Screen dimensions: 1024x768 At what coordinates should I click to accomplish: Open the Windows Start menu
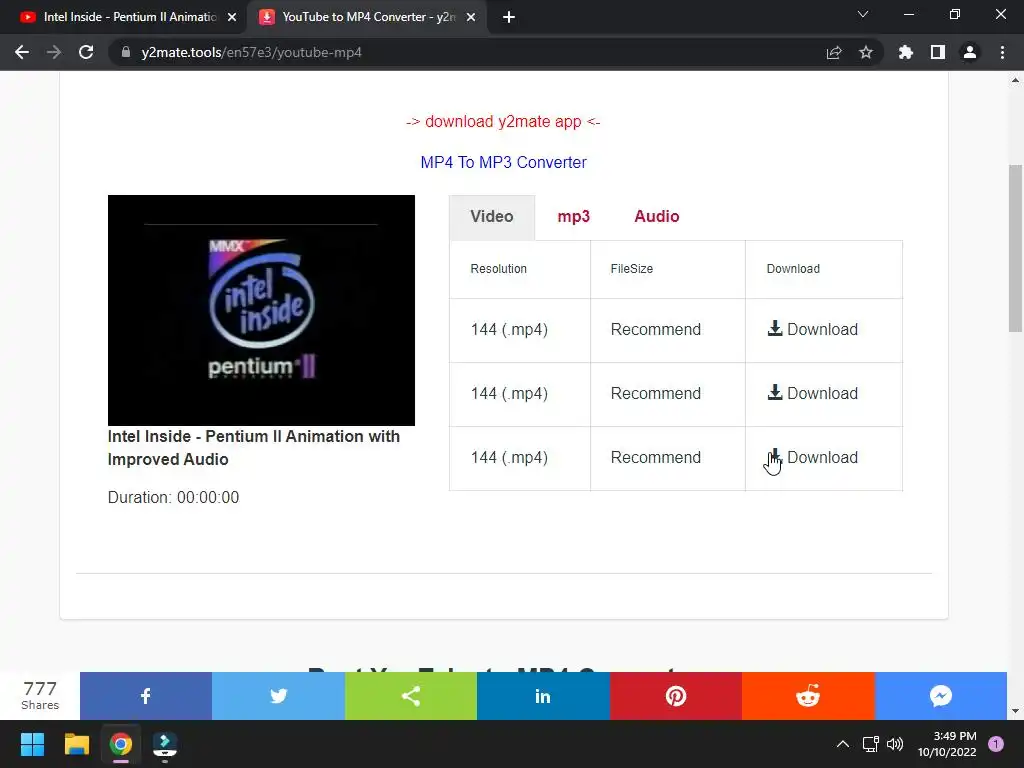32,744
